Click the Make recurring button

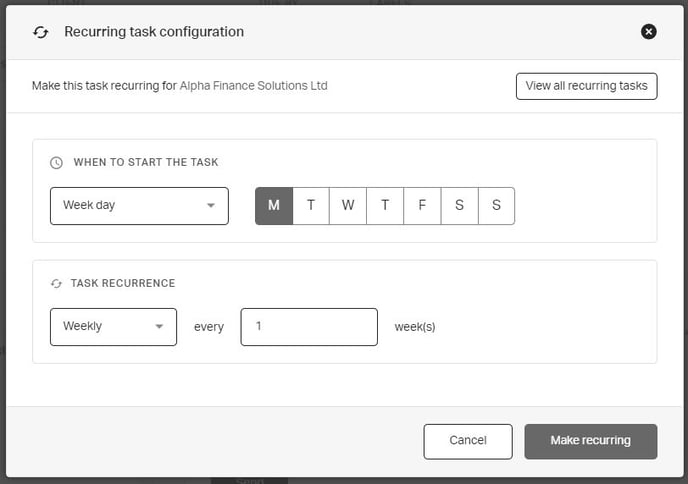(590, 441)
